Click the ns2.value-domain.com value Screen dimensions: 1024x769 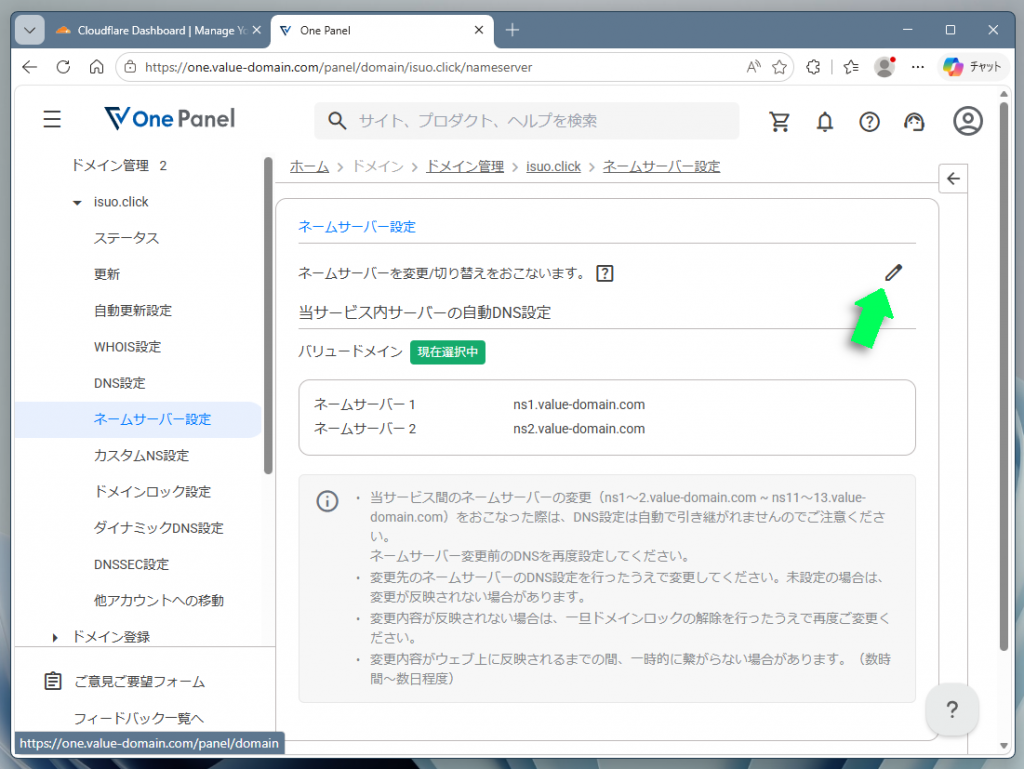[579, 429]
